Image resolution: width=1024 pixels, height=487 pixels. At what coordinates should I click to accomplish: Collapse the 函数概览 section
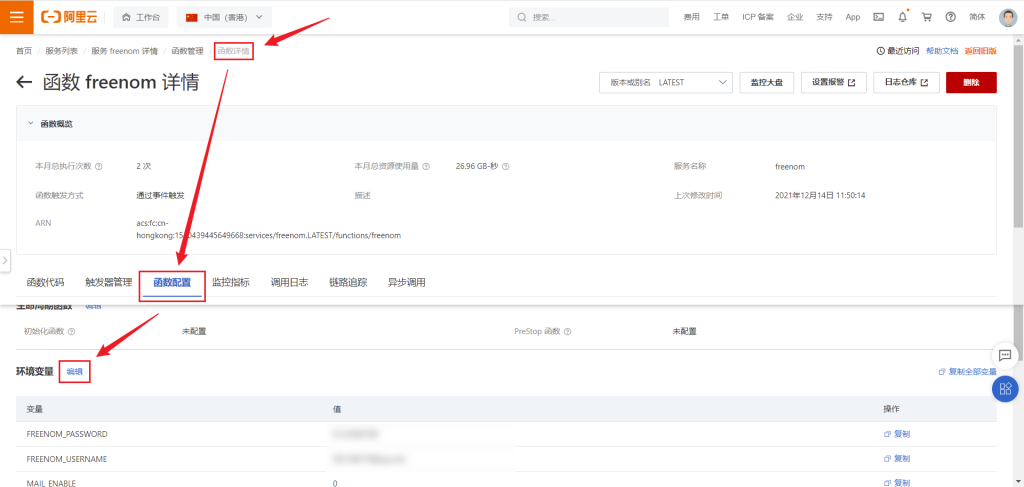[x=31, y=123]
